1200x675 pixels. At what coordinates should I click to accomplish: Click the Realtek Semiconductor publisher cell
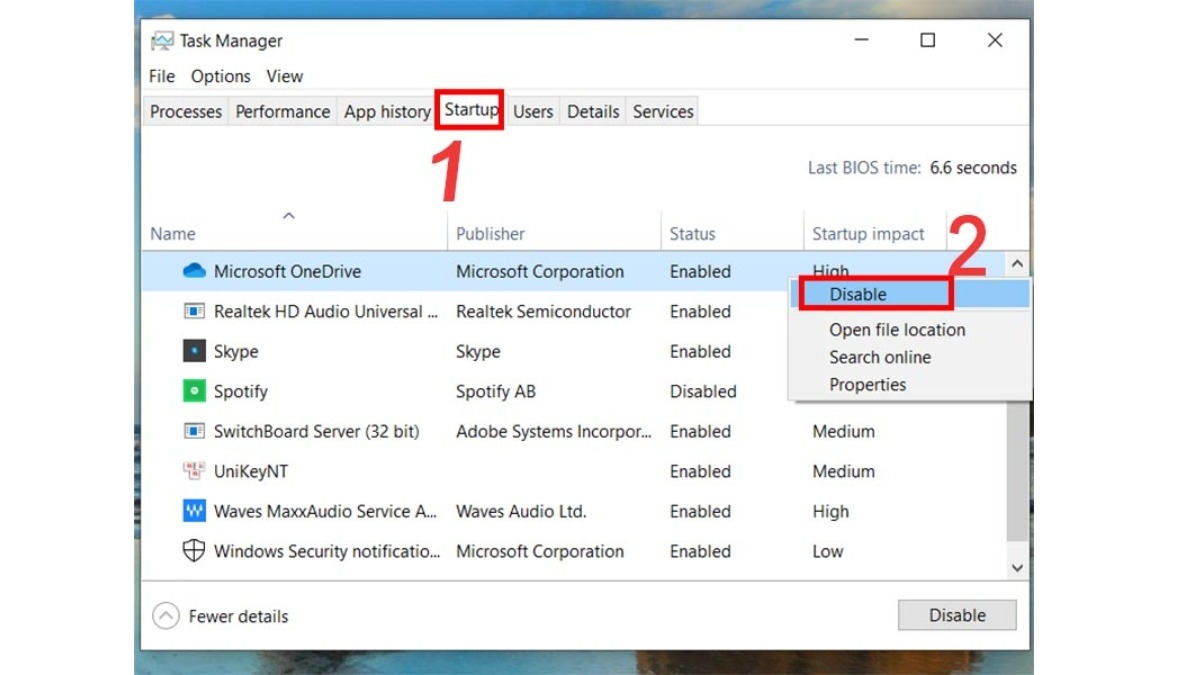(x=543, y=311)
